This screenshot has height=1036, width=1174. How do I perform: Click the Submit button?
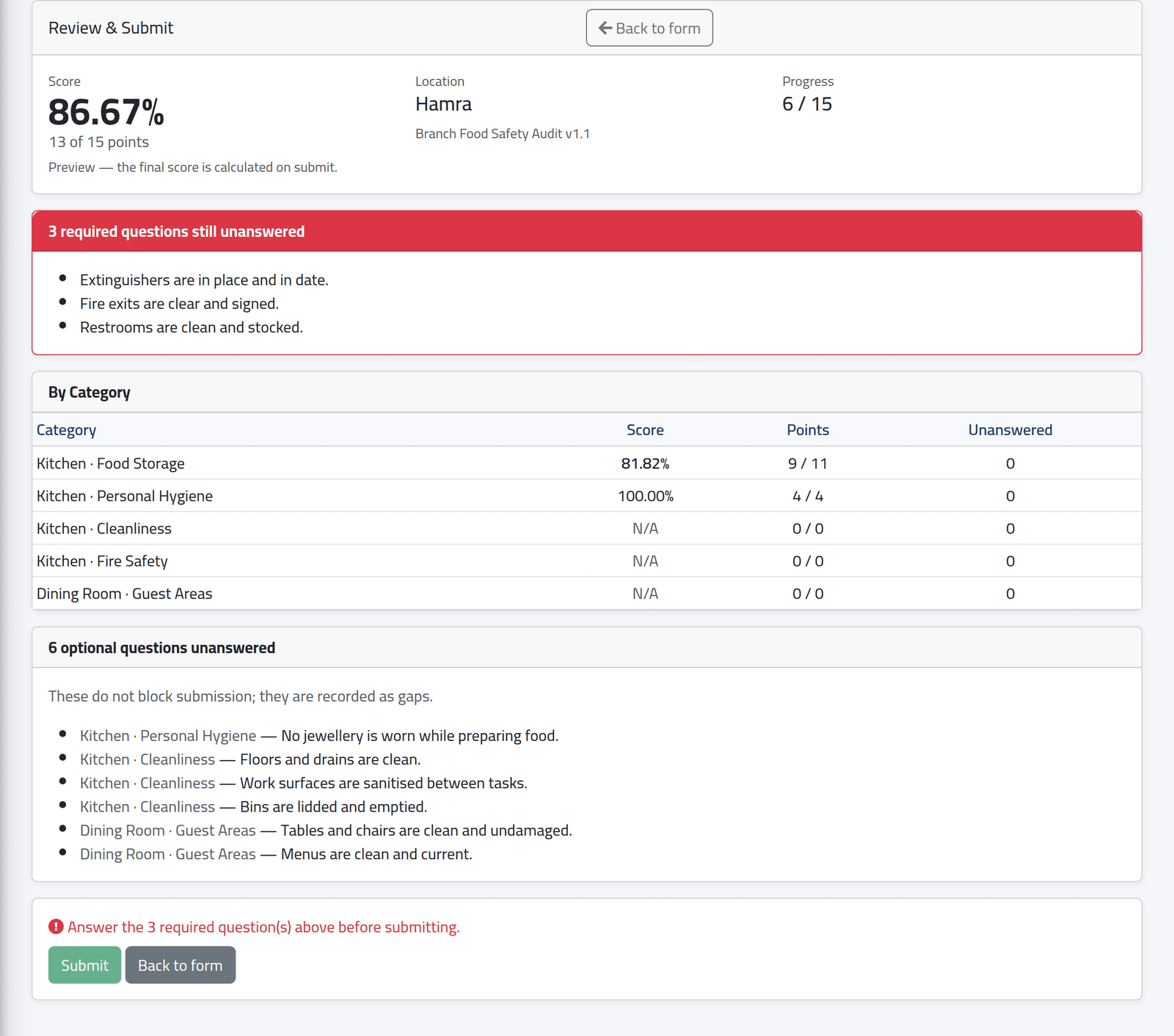coord(84,965)
